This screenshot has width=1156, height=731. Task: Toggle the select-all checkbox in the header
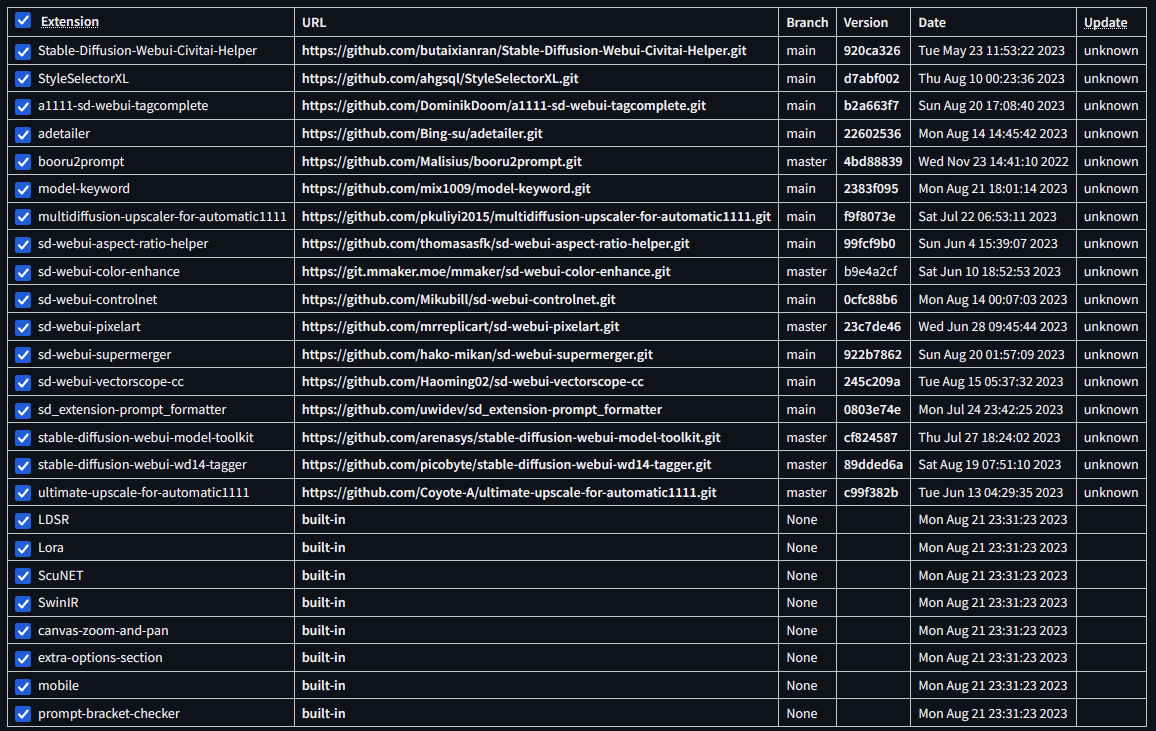pos(22,21)
